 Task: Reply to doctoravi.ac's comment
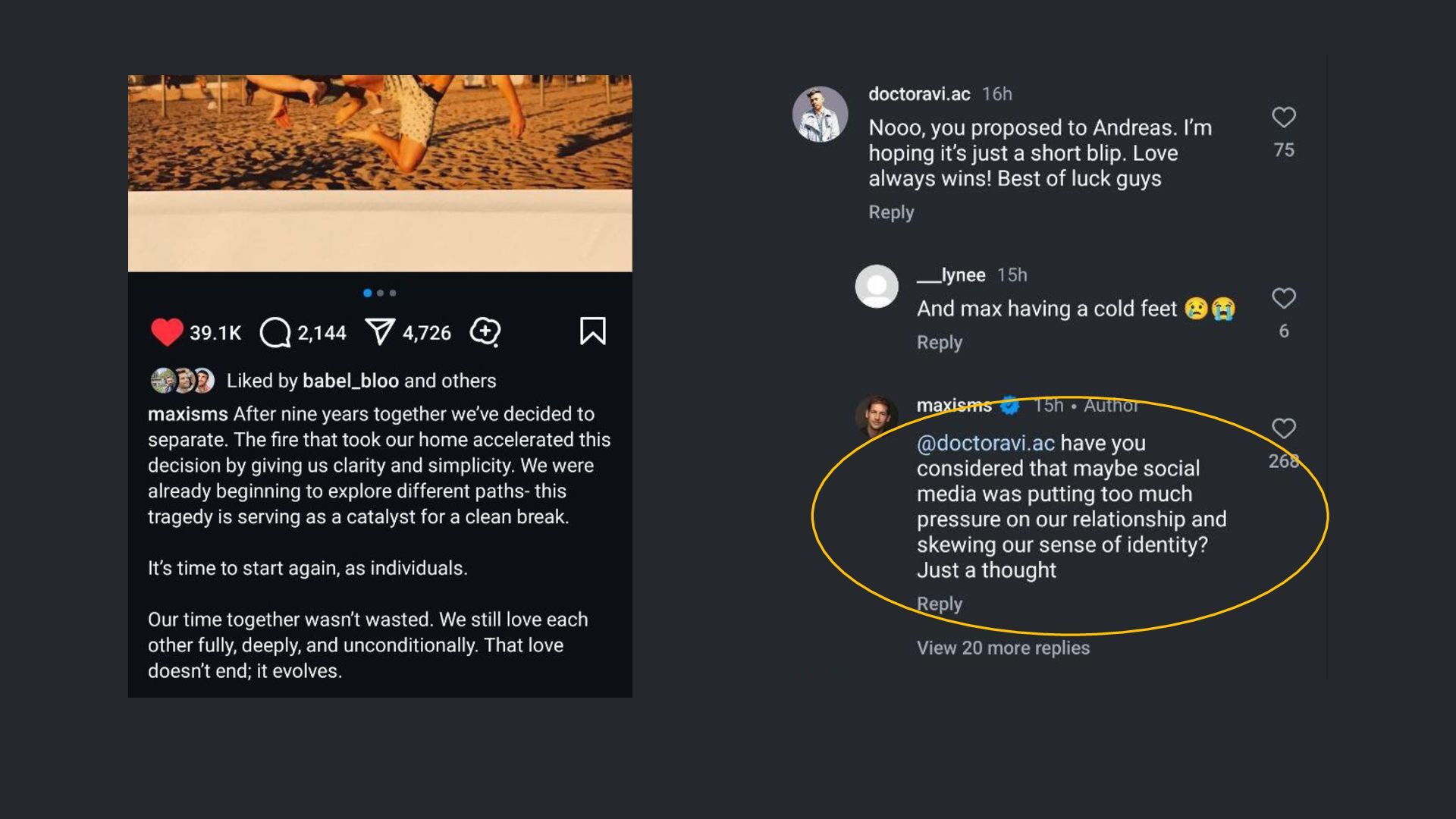click(891, 212)
